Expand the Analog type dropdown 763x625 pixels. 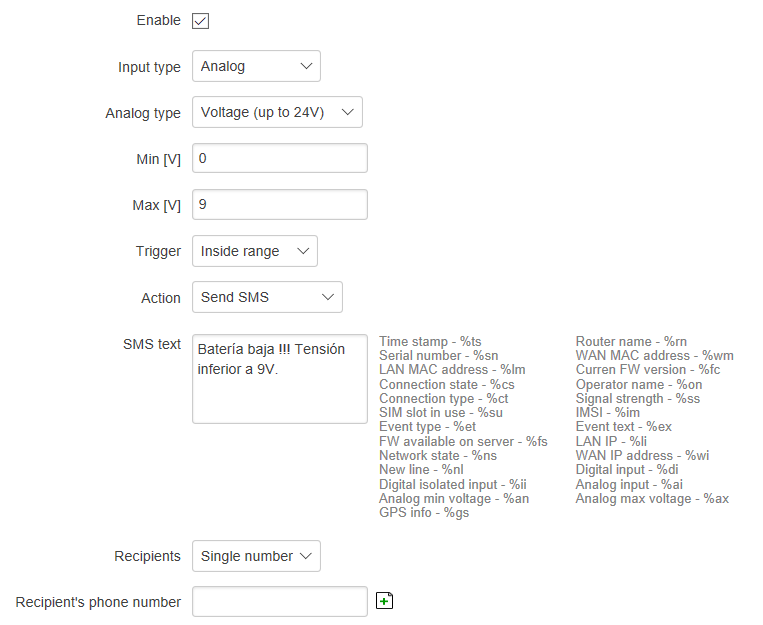tap(277, 112)
